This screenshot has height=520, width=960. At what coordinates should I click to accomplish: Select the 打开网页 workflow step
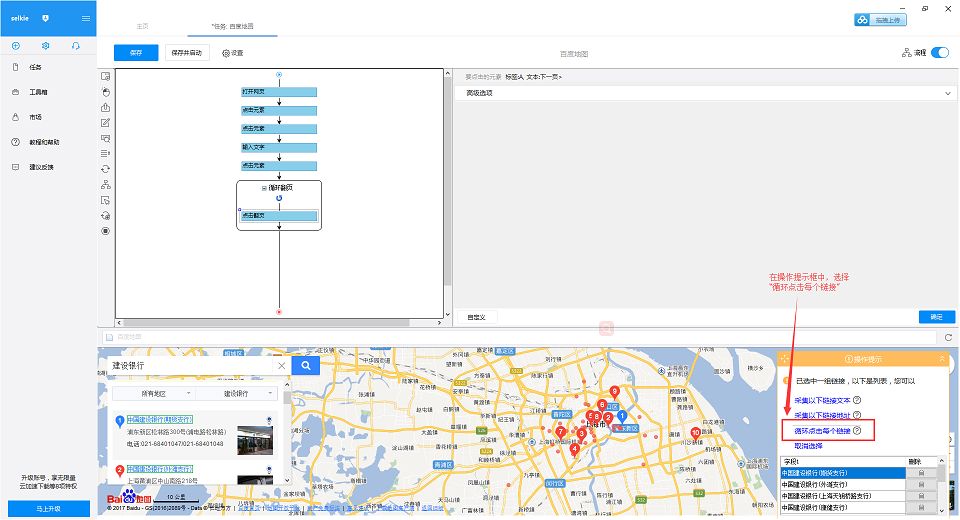279,92
